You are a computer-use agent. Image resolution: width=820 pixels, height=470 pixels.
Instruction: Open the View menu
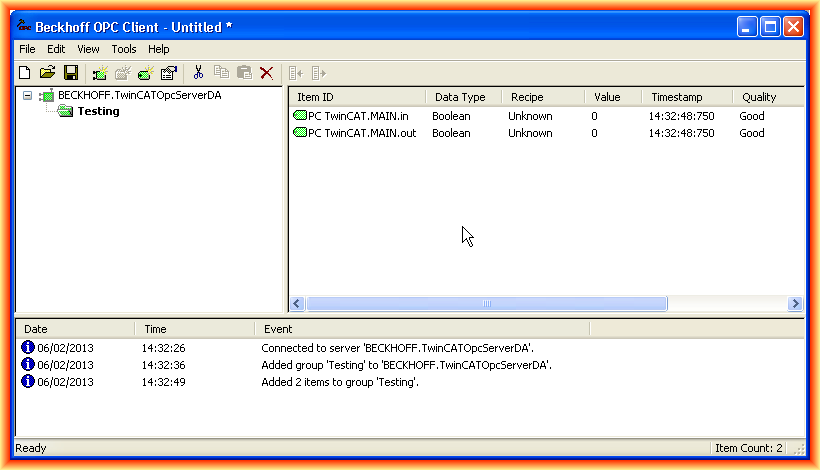click(x=88, y=49)
